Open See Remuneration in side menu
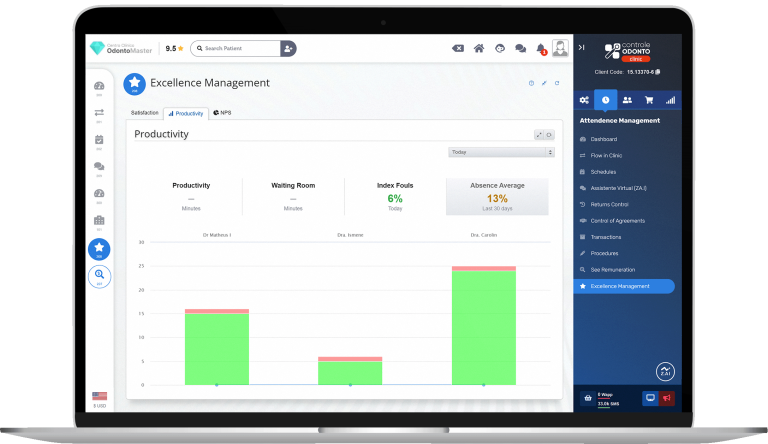This screenshot has width=768, height=444. click(618, 270)
